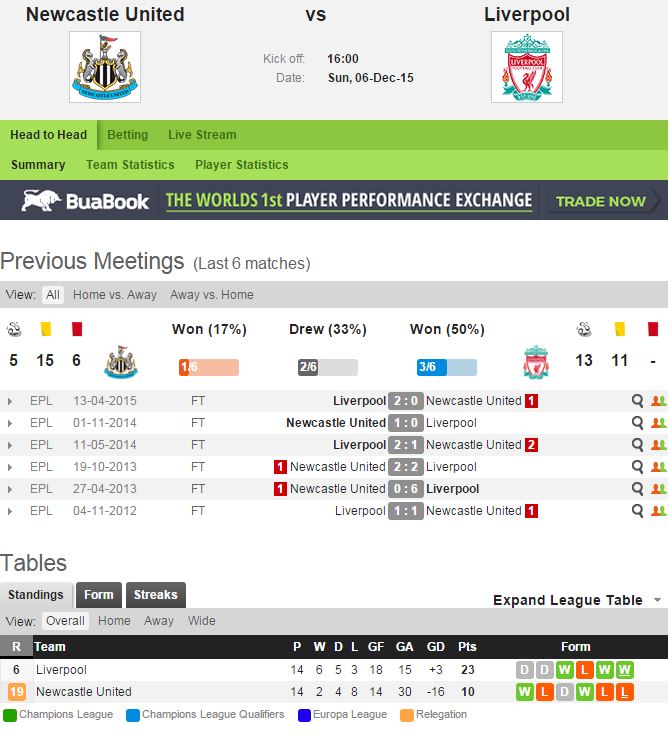Click the 0 : 6 score box
The height and width of the screenshot is (751, 669).
point(405,489)
